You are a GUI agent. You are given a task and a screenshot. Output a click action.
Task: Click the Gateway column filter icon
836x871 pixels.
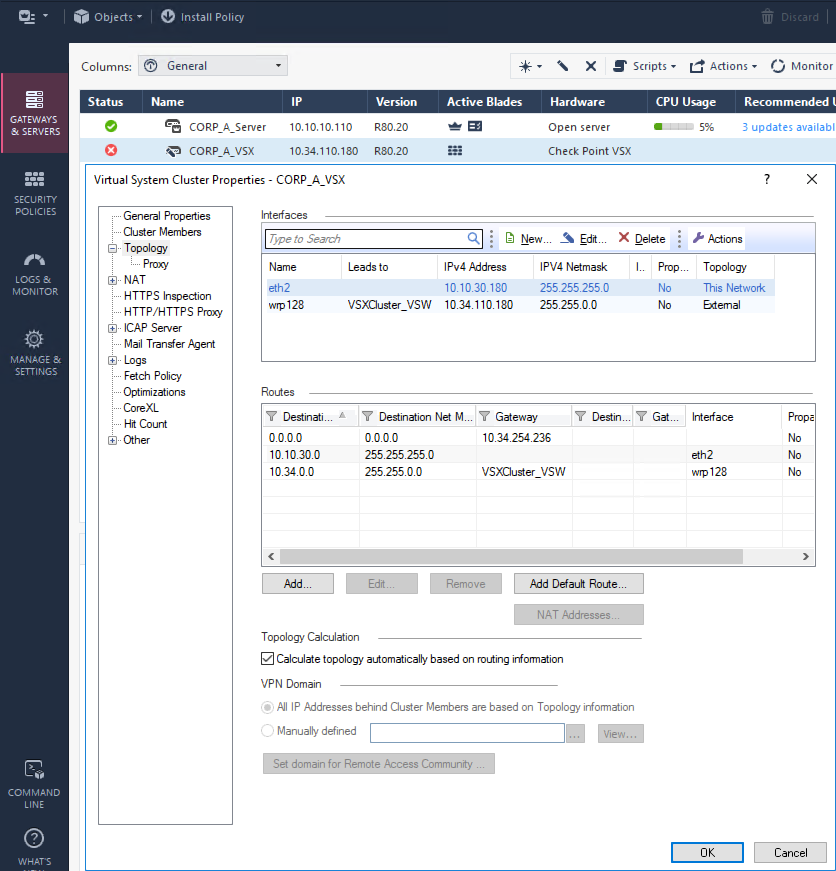[x=484, y=417]
